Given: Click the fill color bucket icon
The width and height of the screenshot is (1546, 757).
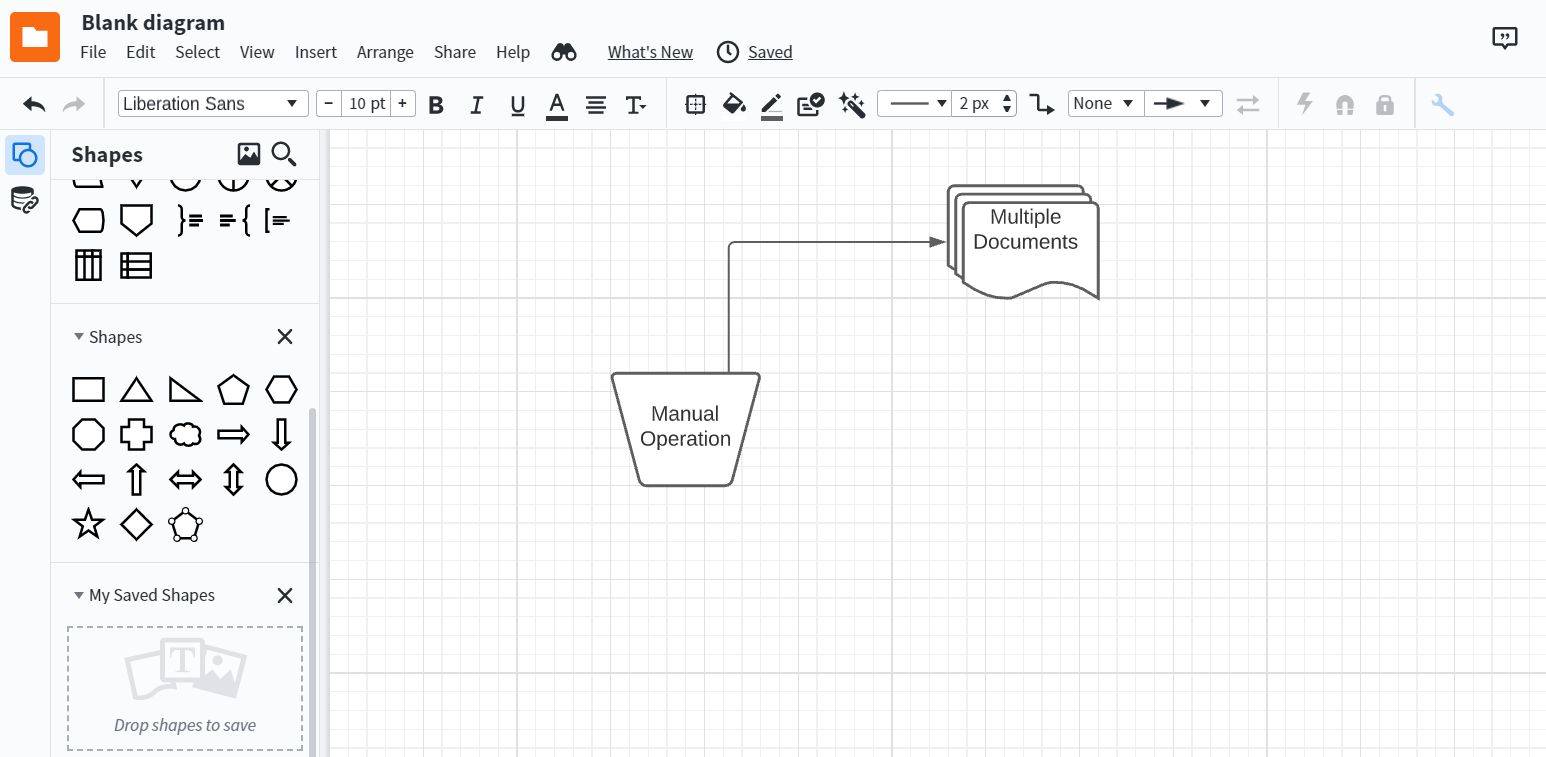Looking at the screenshot, I should pos(734,104).
